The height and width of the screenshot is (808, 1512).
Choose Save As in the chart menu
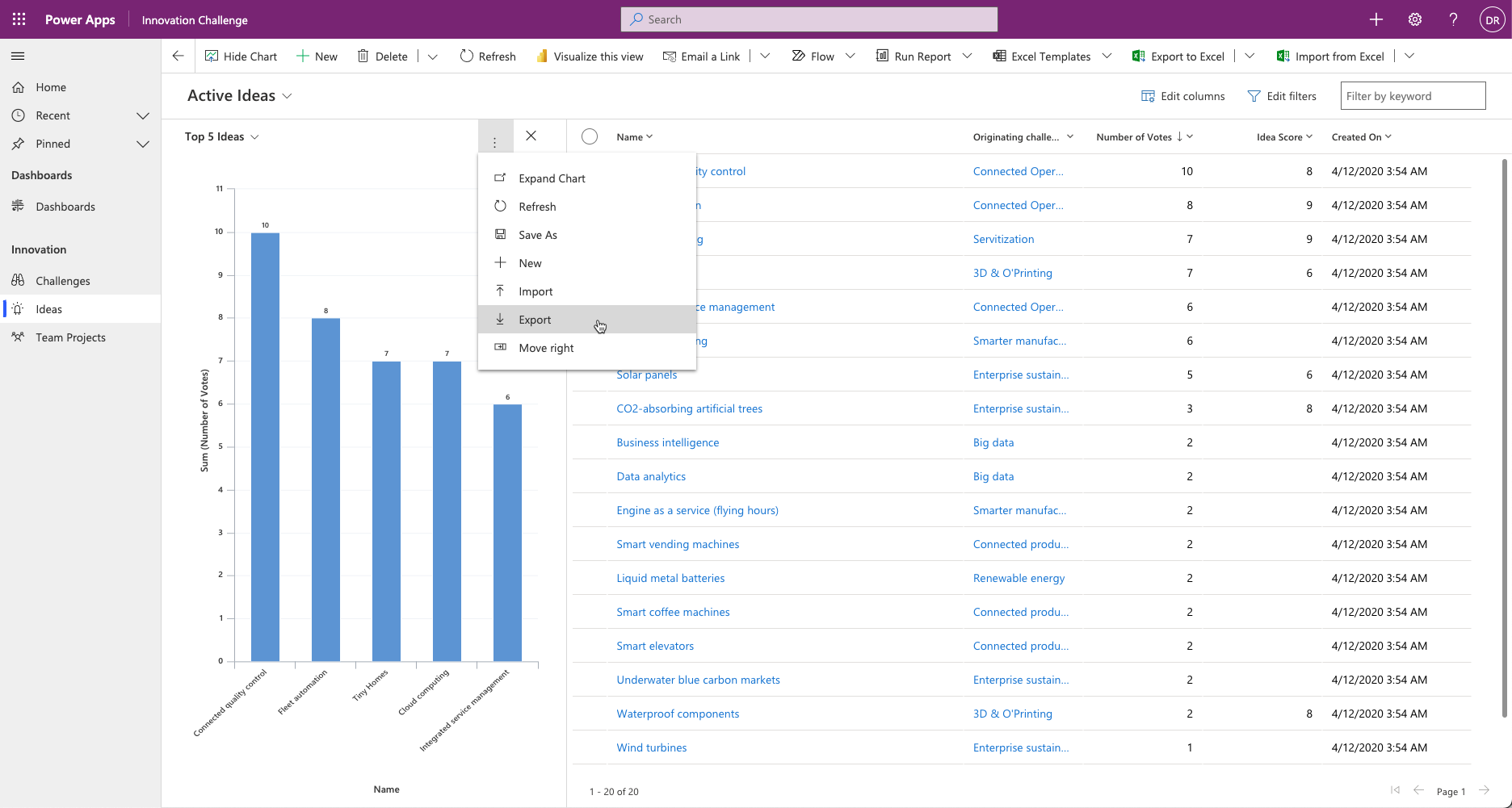[x=537, y=234]
